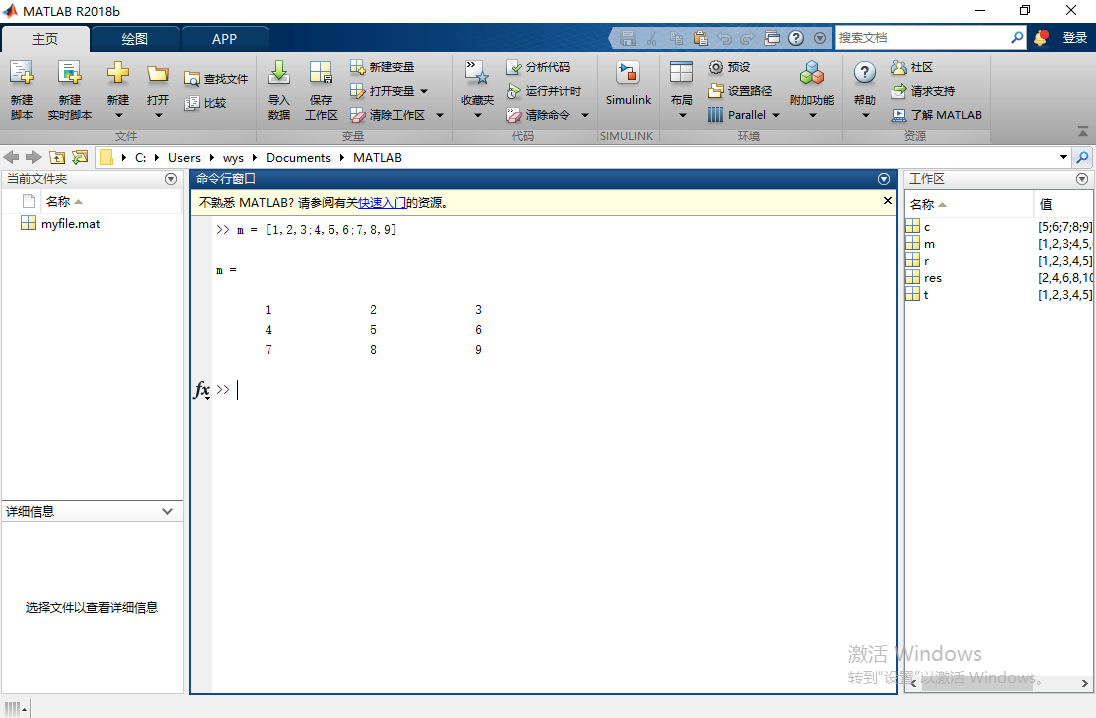
Task: Expand the Open Variable dropdown arrow
Action: click(x=424, y=91)
